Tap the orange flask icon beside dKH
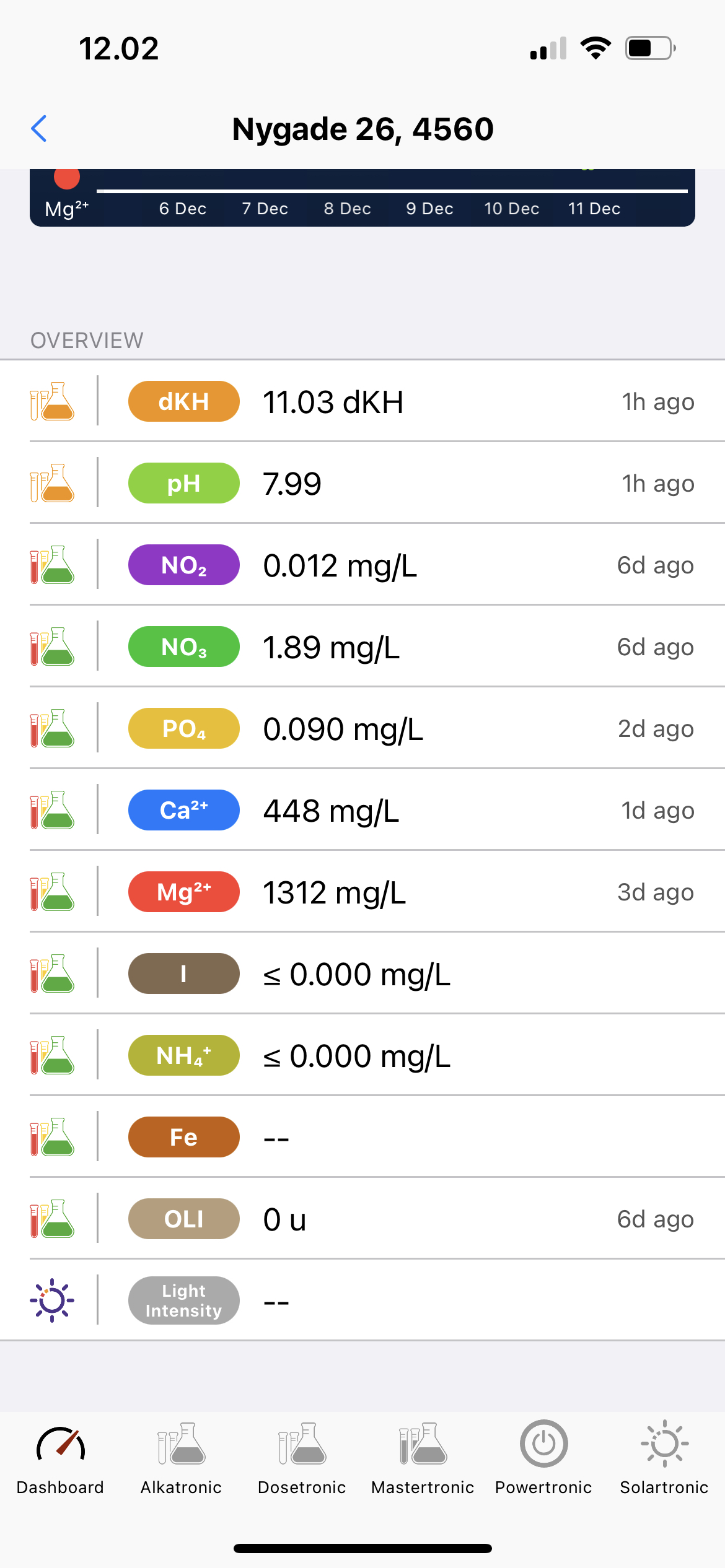This screenshot has height=1568, width=725. (x=52, y=401)
